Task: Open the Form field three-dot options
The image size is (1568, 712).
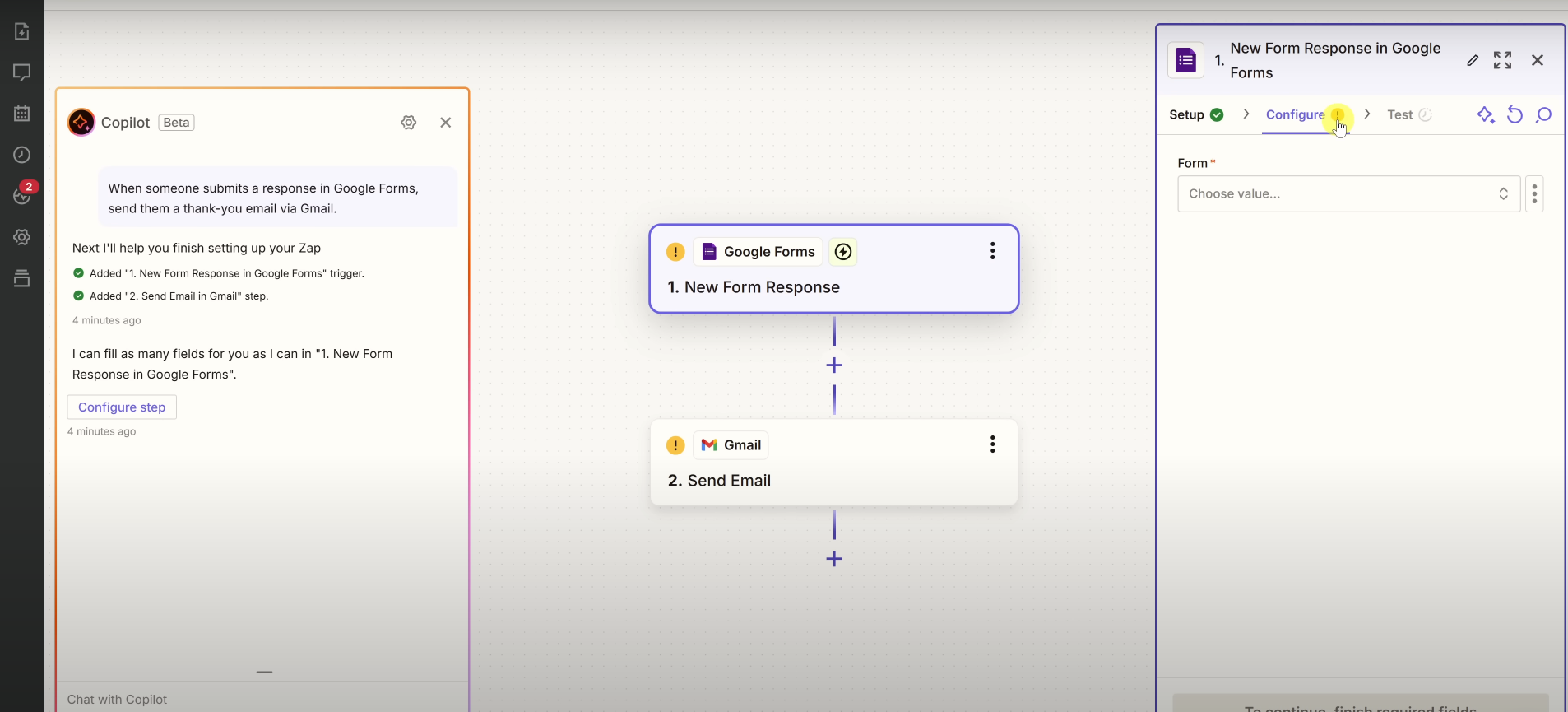Action: (1534, 193)
